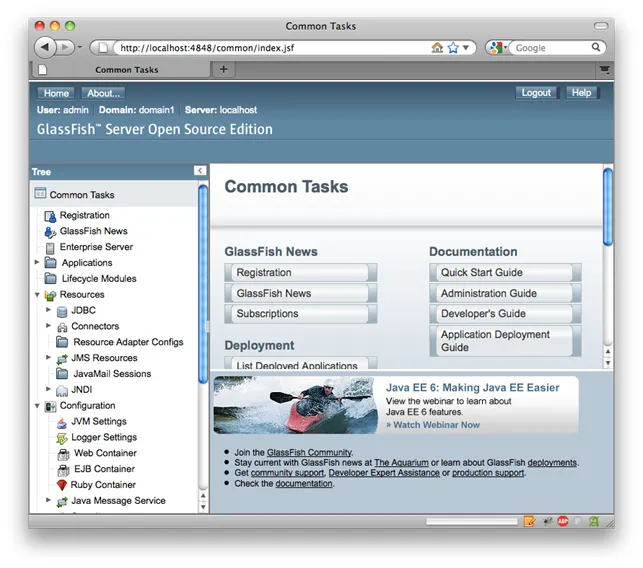
Task: Click the GlassFish News tree icon
Action: pyautogui.click(x=50, y=232)
